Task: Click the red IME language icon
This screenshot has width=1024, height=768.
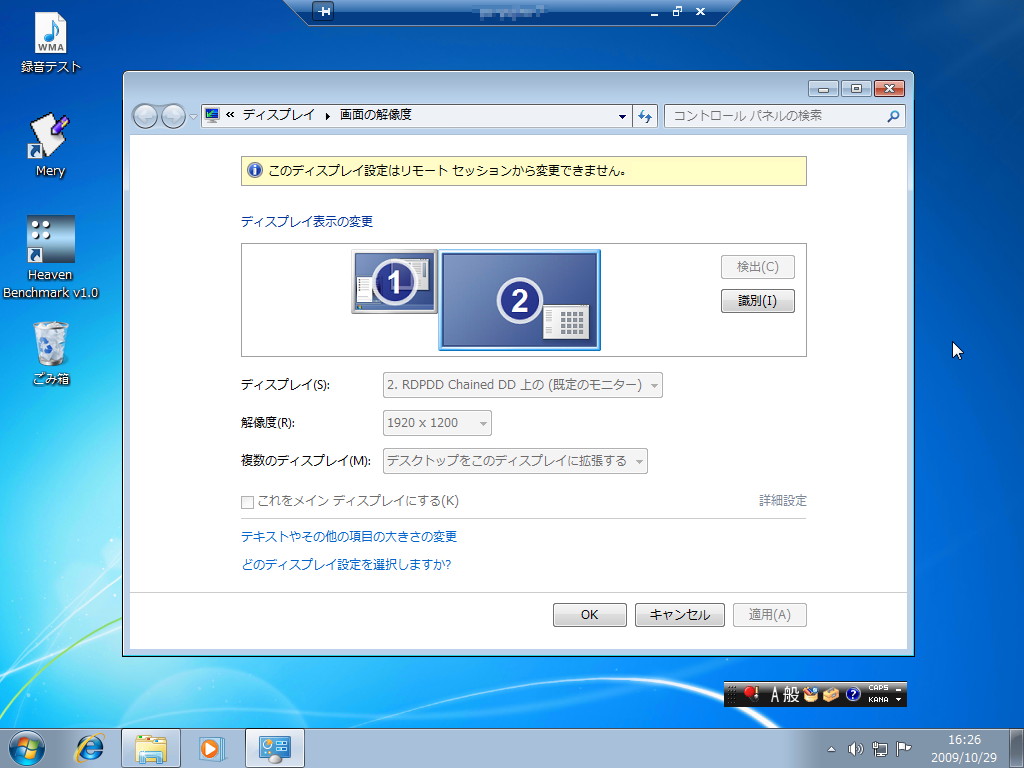Action: pyautogui.click(x=751, y=694)
